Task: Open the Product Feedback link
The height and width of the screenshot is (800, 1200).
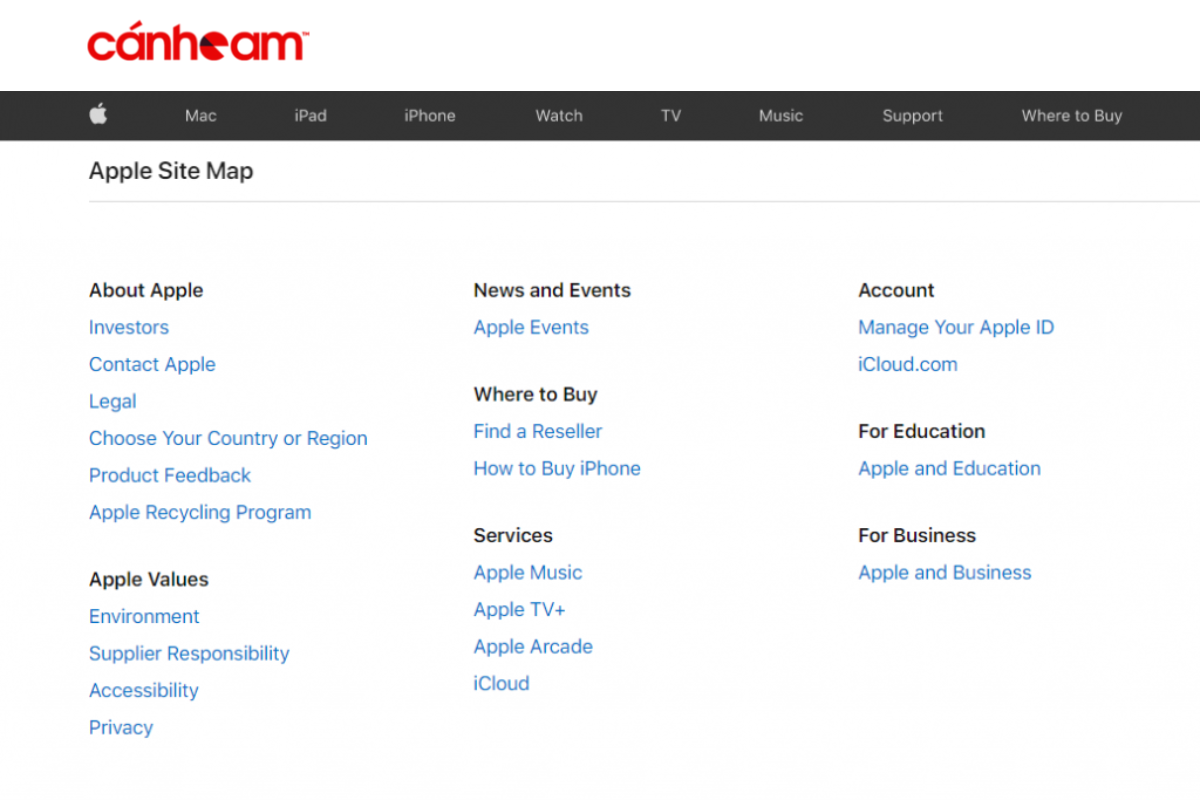Action: point(170,475)
